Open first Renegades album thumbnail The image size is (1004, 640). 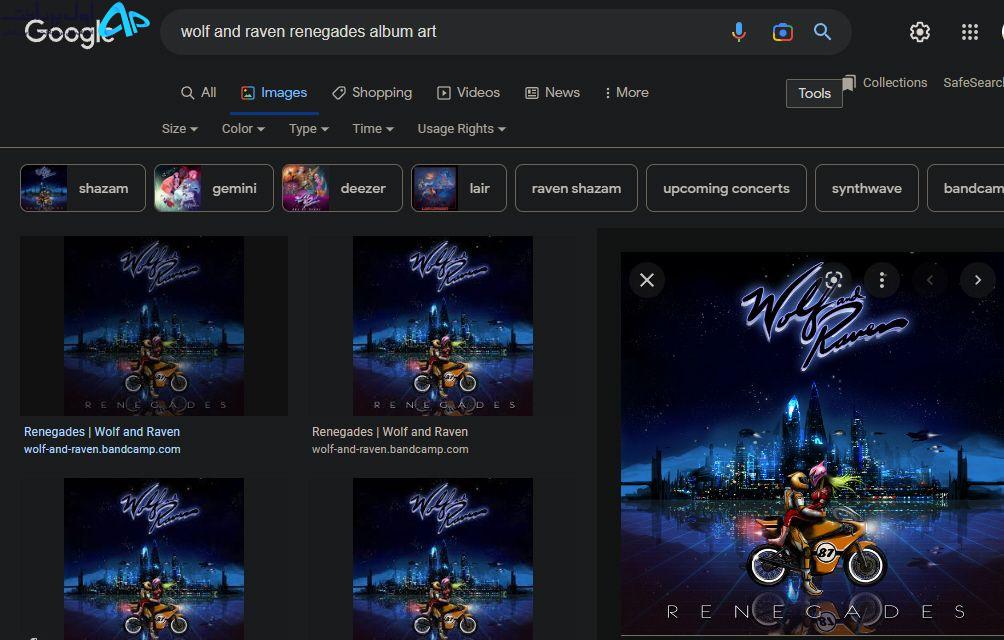pos(154,326)
